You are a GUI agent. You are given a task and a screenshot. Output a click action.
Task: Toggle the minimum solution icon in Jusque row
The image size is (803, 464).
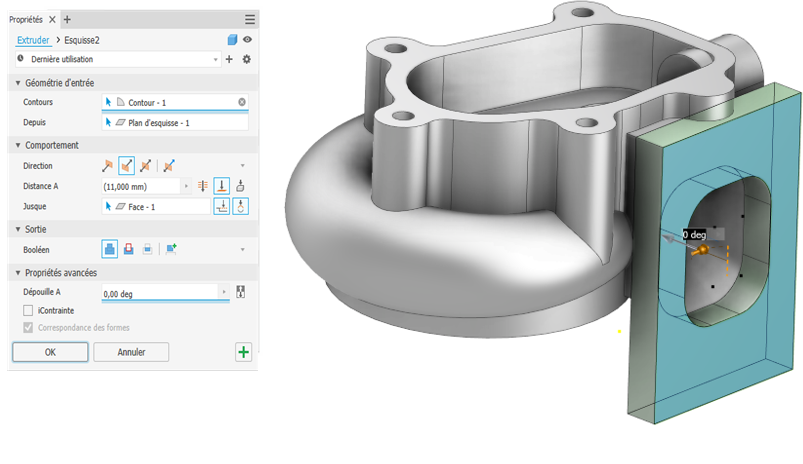tap(241, 206)
